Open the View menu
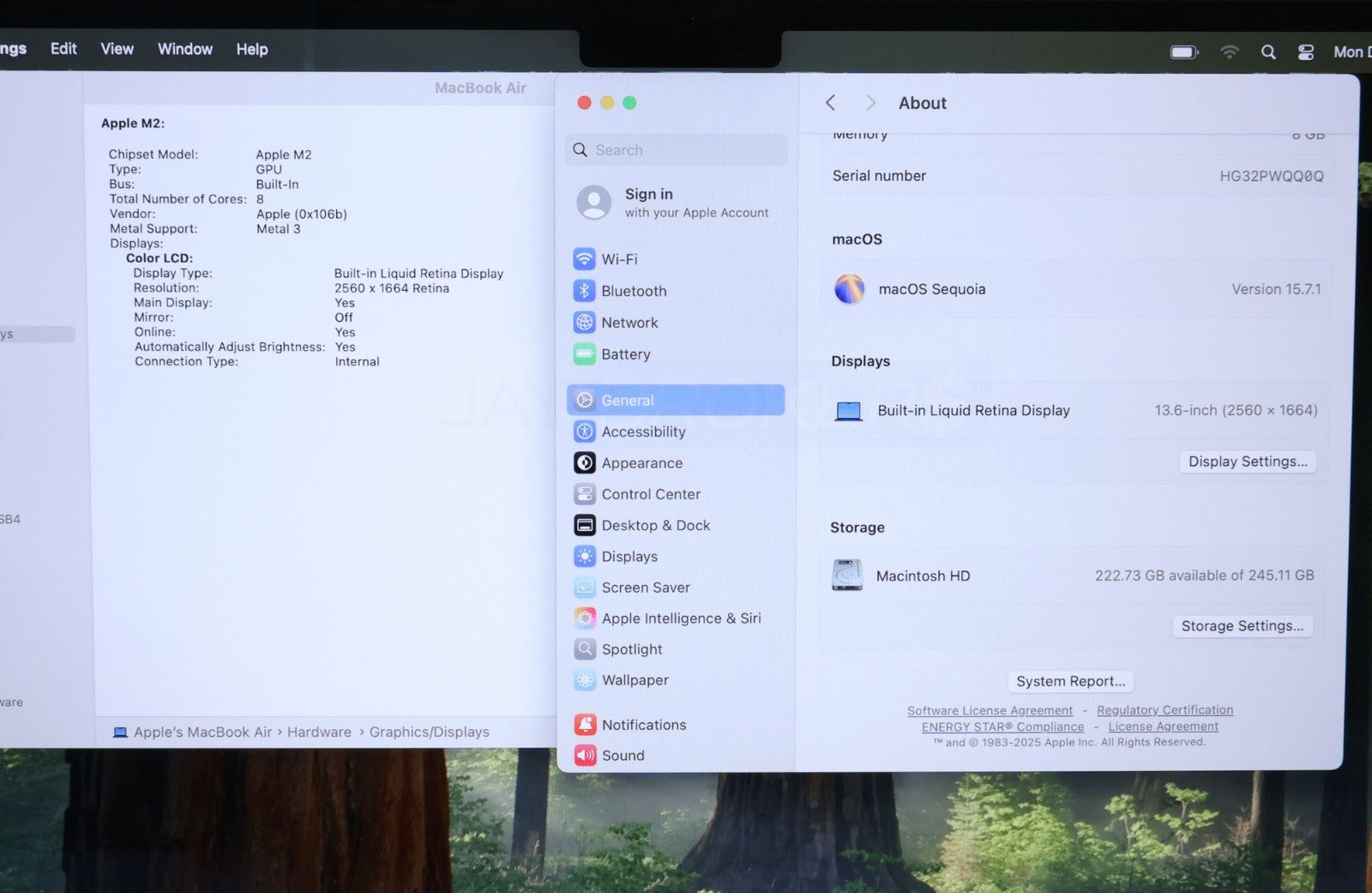Screen dimensions: 1372x893 (x=117, y=49)
